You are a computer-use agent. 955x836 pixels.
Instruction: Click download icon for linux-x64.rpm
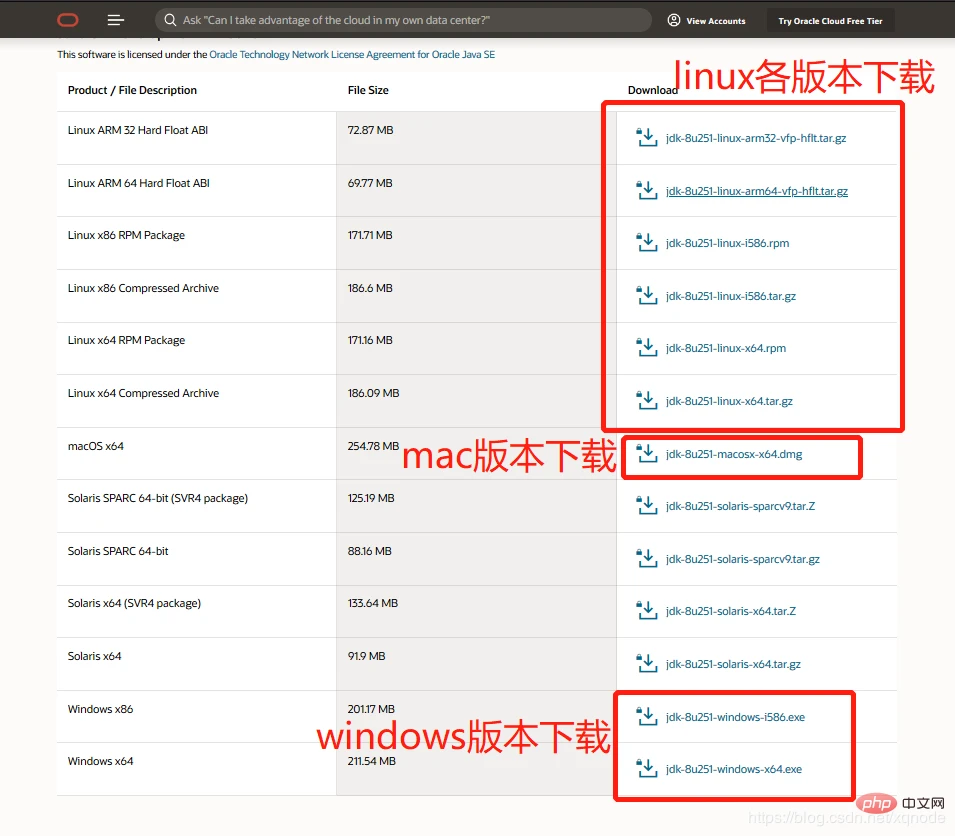tap(646, 348)
